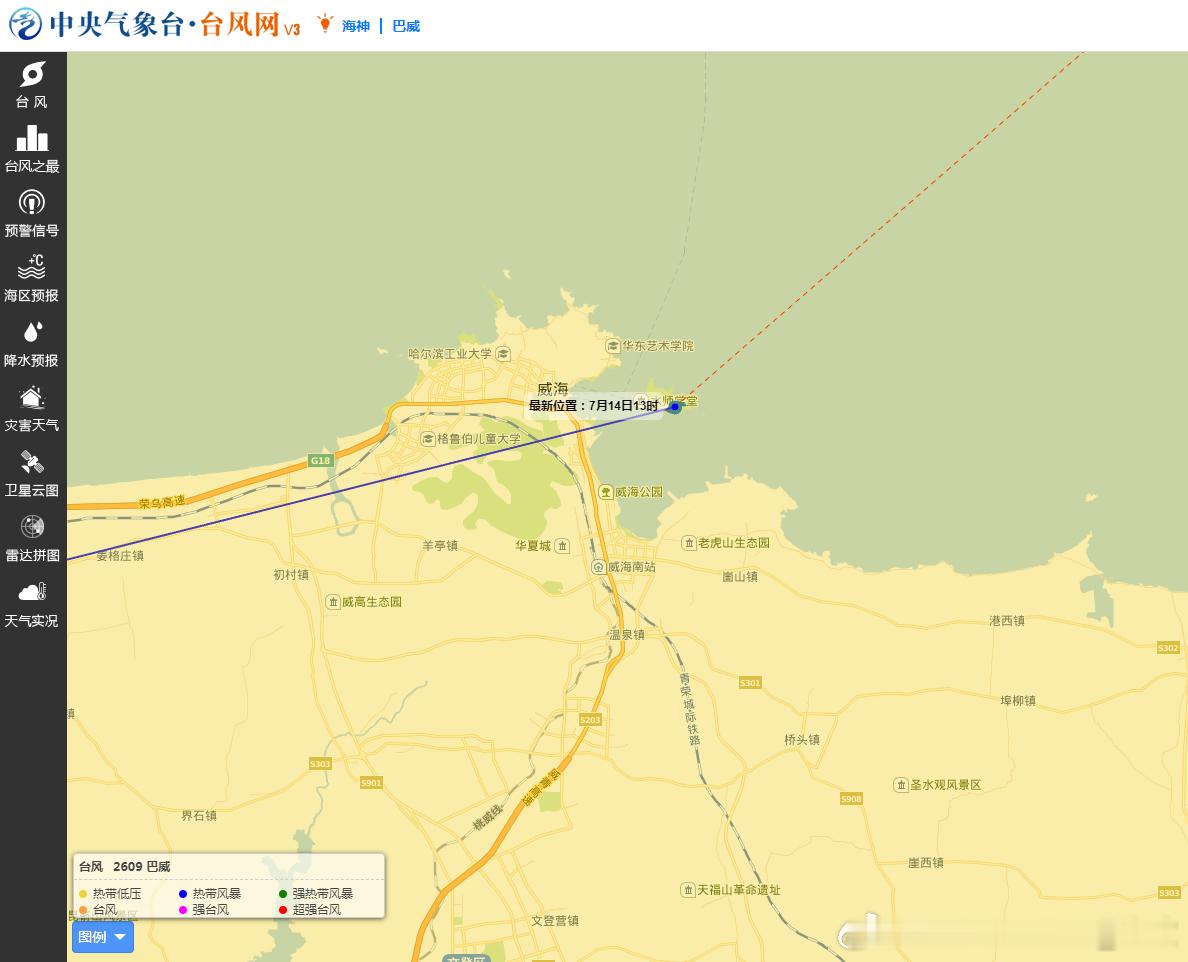Click the 台风 orange legend dot

[x=83, y=910]
